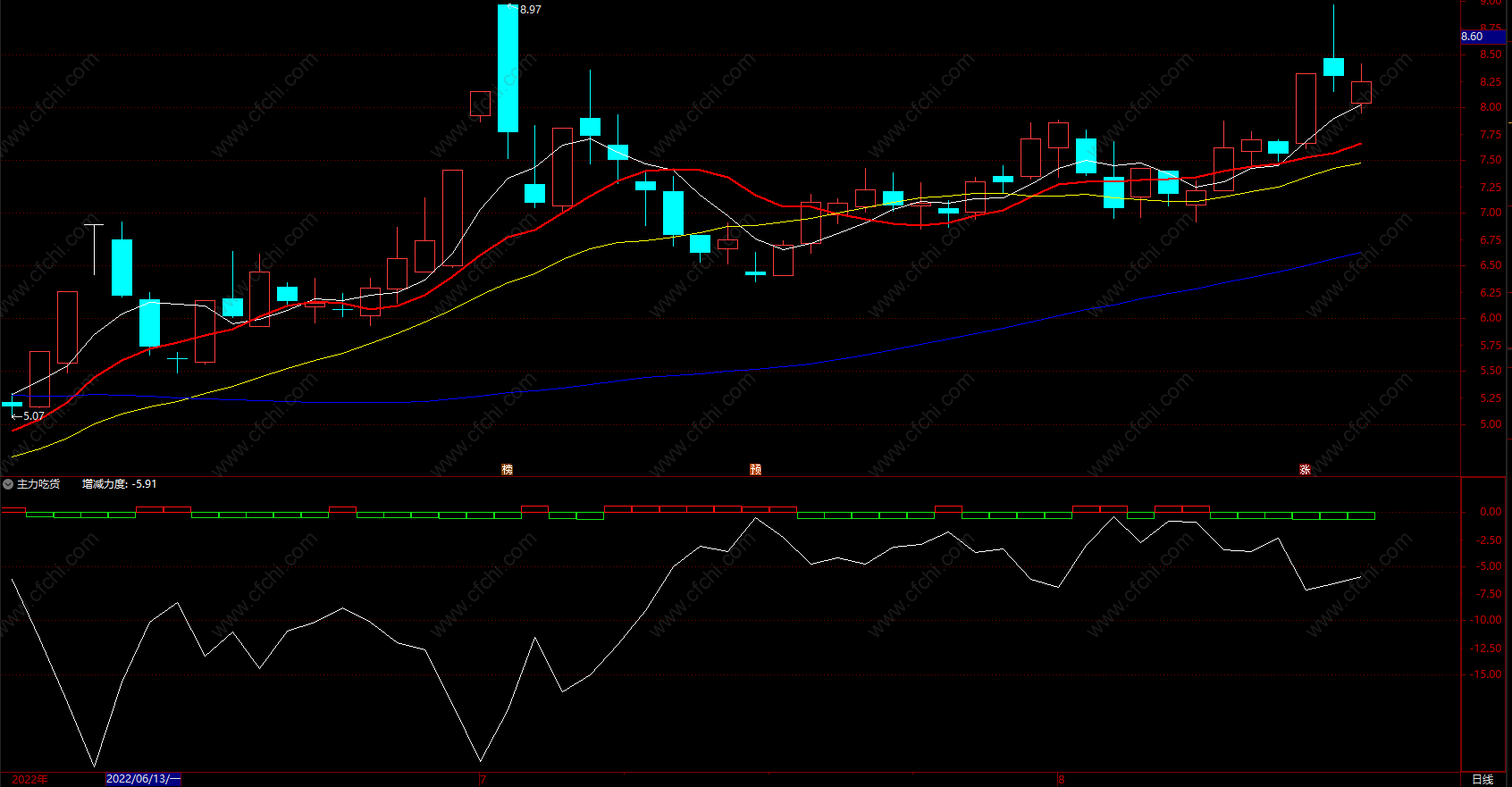Click the 8.60 current price tag
Viewport: 1512px width, 787px height.
(x=1483, y=37)
